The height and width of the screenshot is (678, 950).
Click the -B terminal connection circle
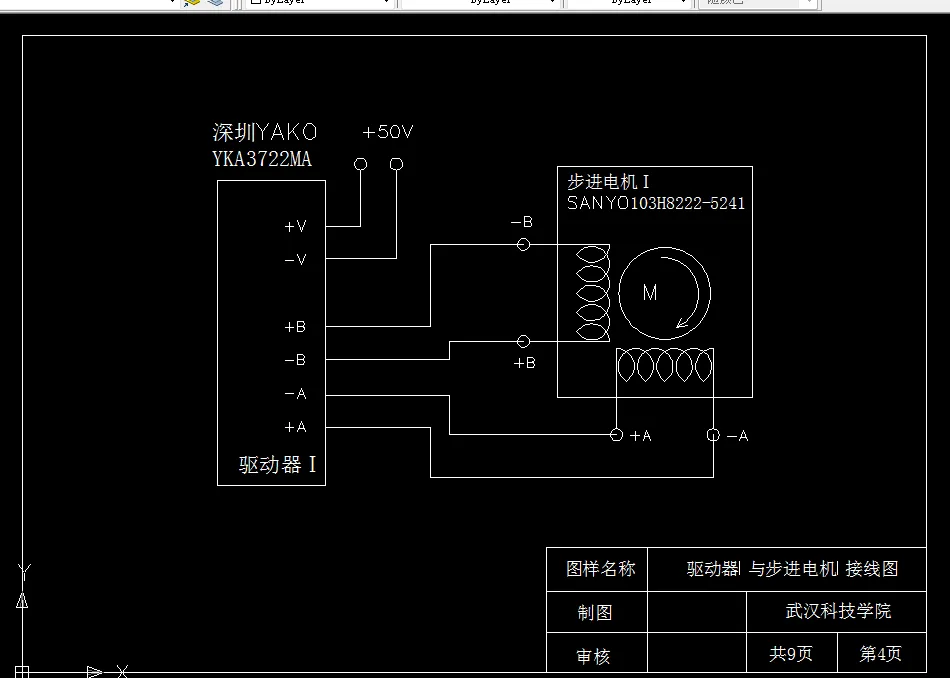coord(522,243)
